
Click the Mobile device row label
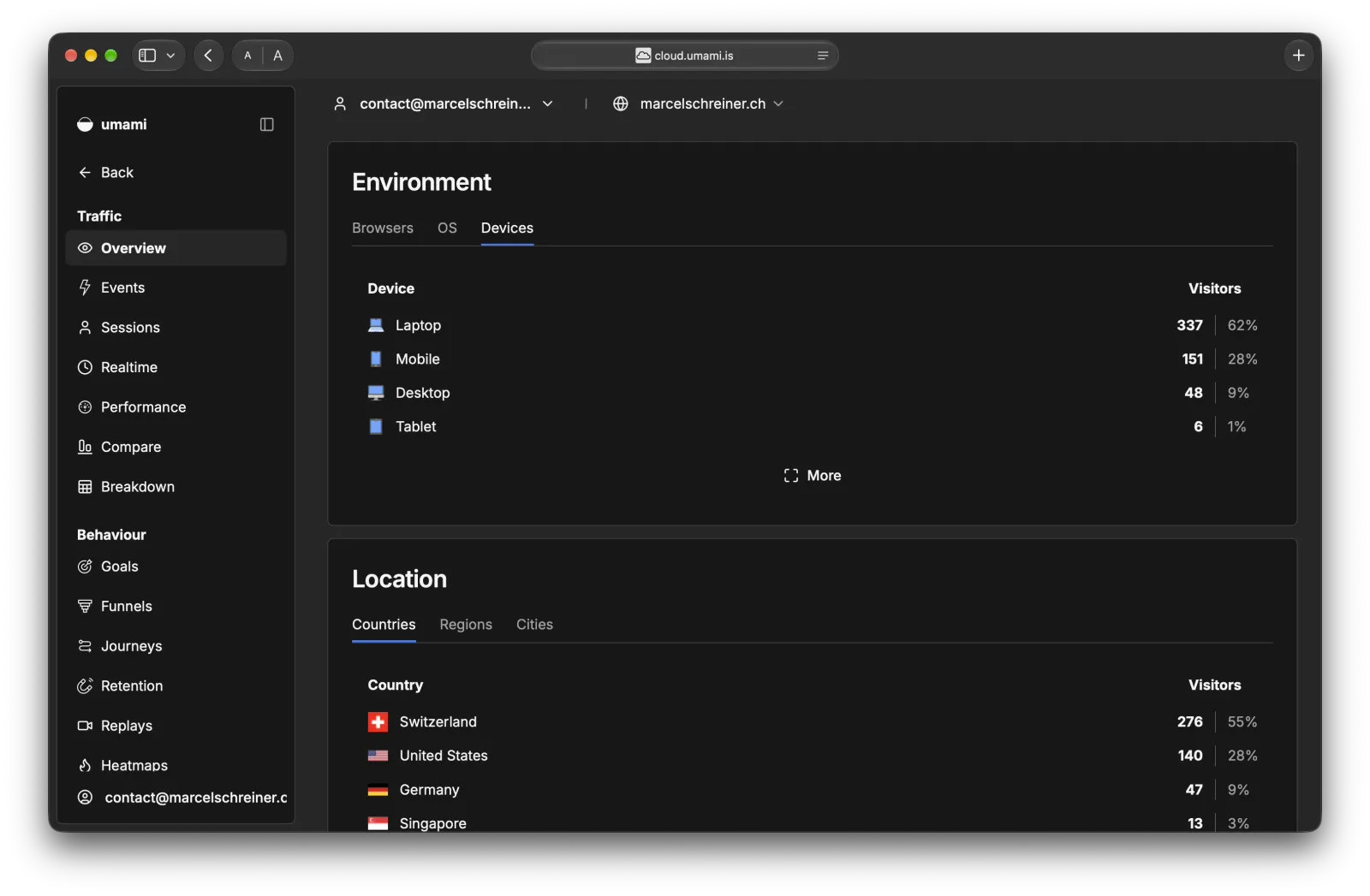coord(418,359)
